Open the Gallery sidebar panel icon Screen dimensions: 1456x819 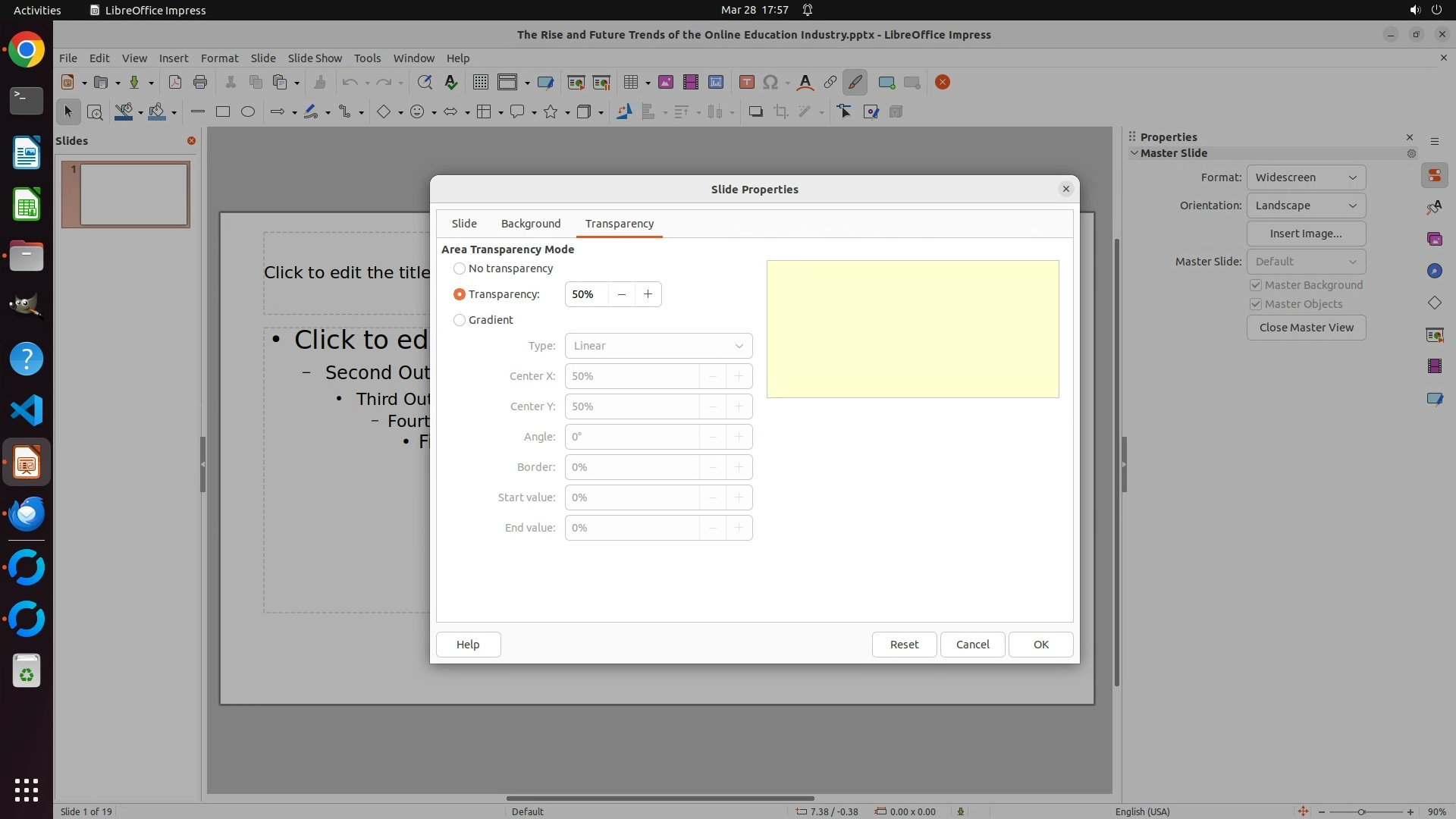point(1434,240)
